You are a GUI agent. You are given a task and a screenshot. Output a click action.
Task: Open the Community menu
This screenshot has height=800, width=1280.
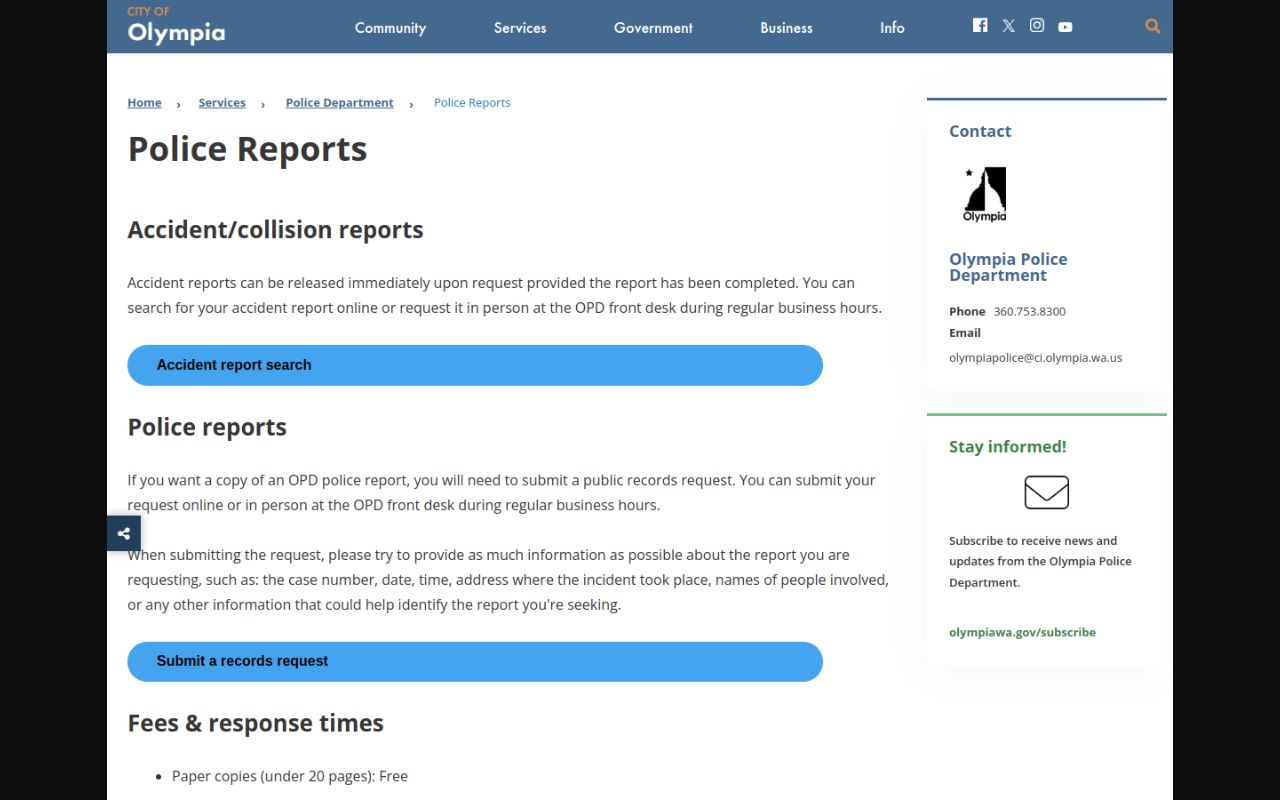(x=390, y=28)
